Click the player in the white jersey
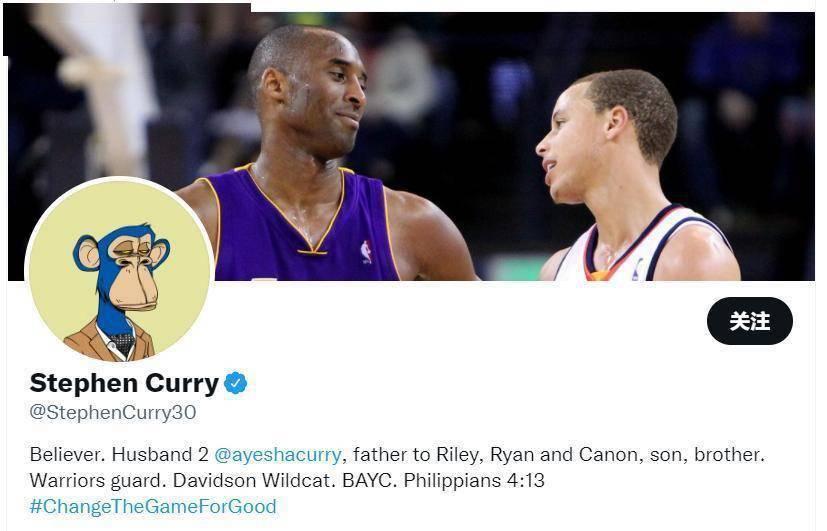Screen dimensions: 827x531 click(x=633, y=179)
